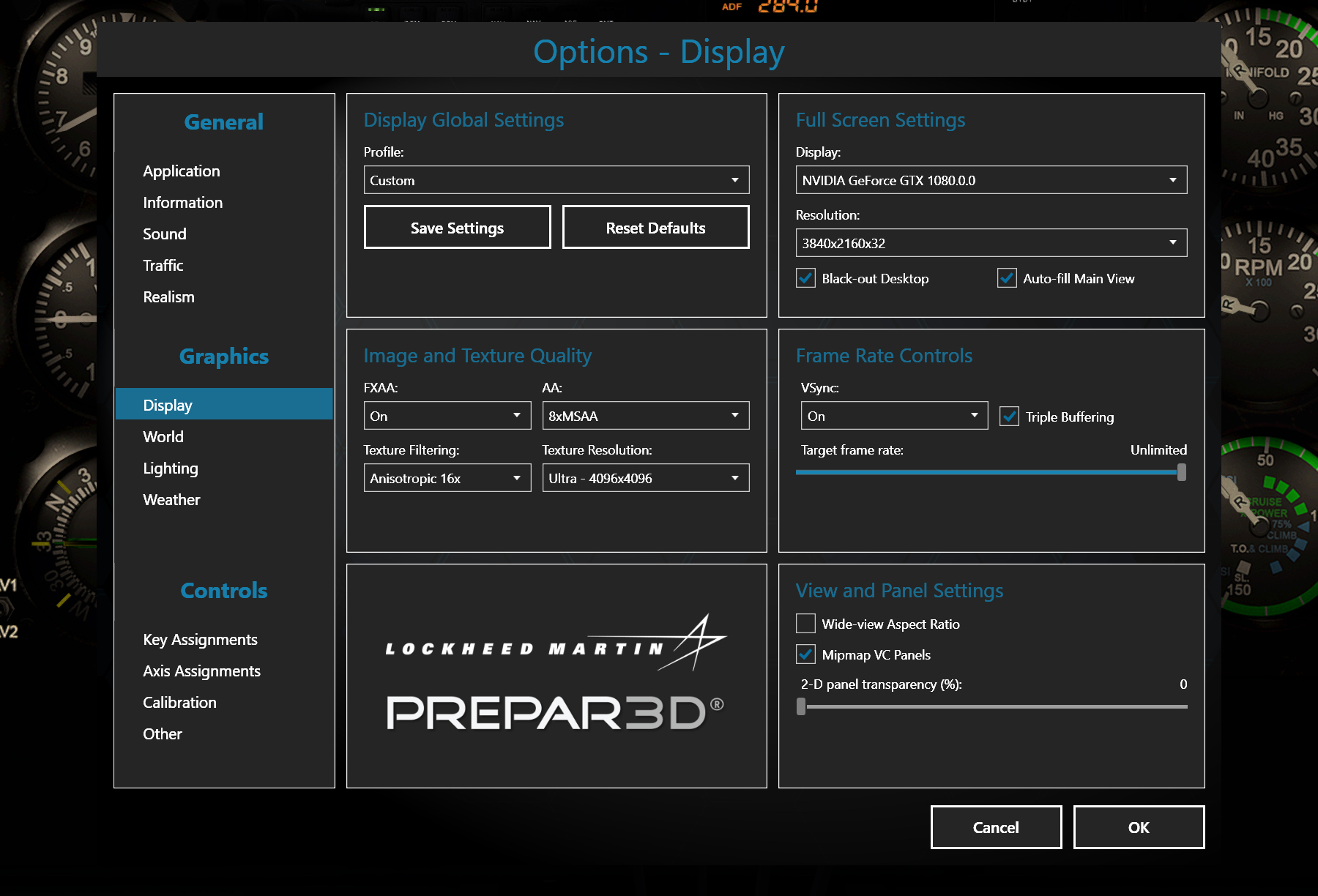Click the Image and Texture Quality heading
The image size is (1318, 896).
(477, 356)
